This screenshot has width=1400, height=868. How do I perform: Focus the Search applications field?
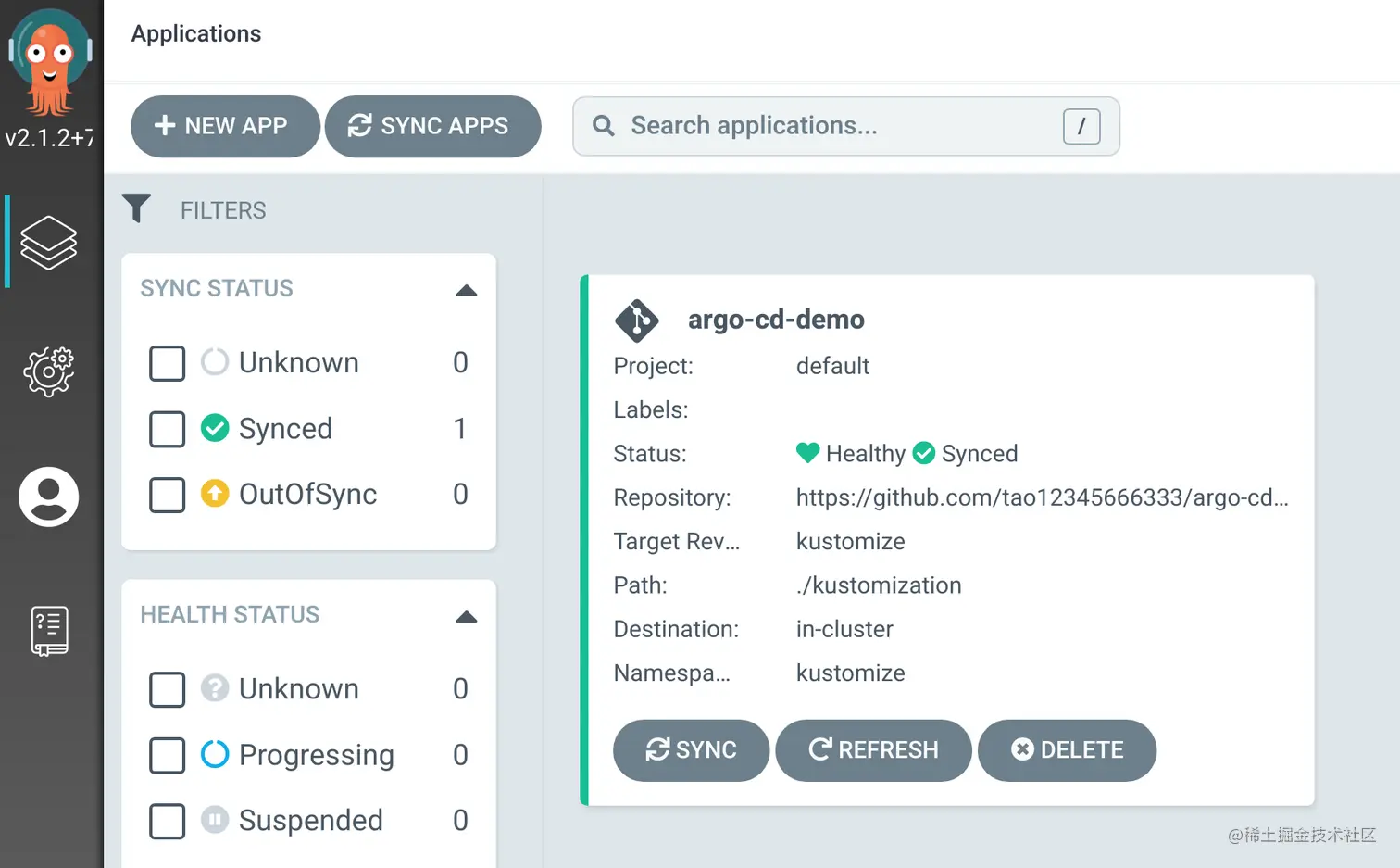pos(846,126)
